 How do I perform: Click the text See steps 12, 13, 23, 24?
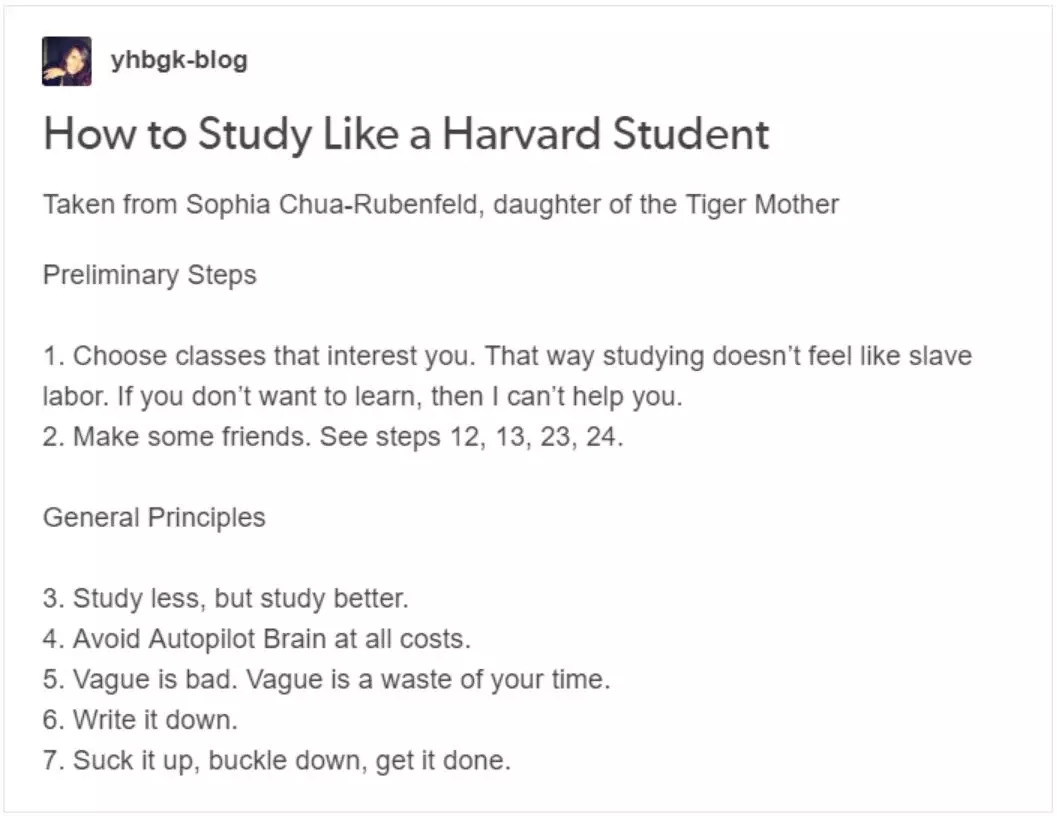pyautogui.click(x=472, y=437)
